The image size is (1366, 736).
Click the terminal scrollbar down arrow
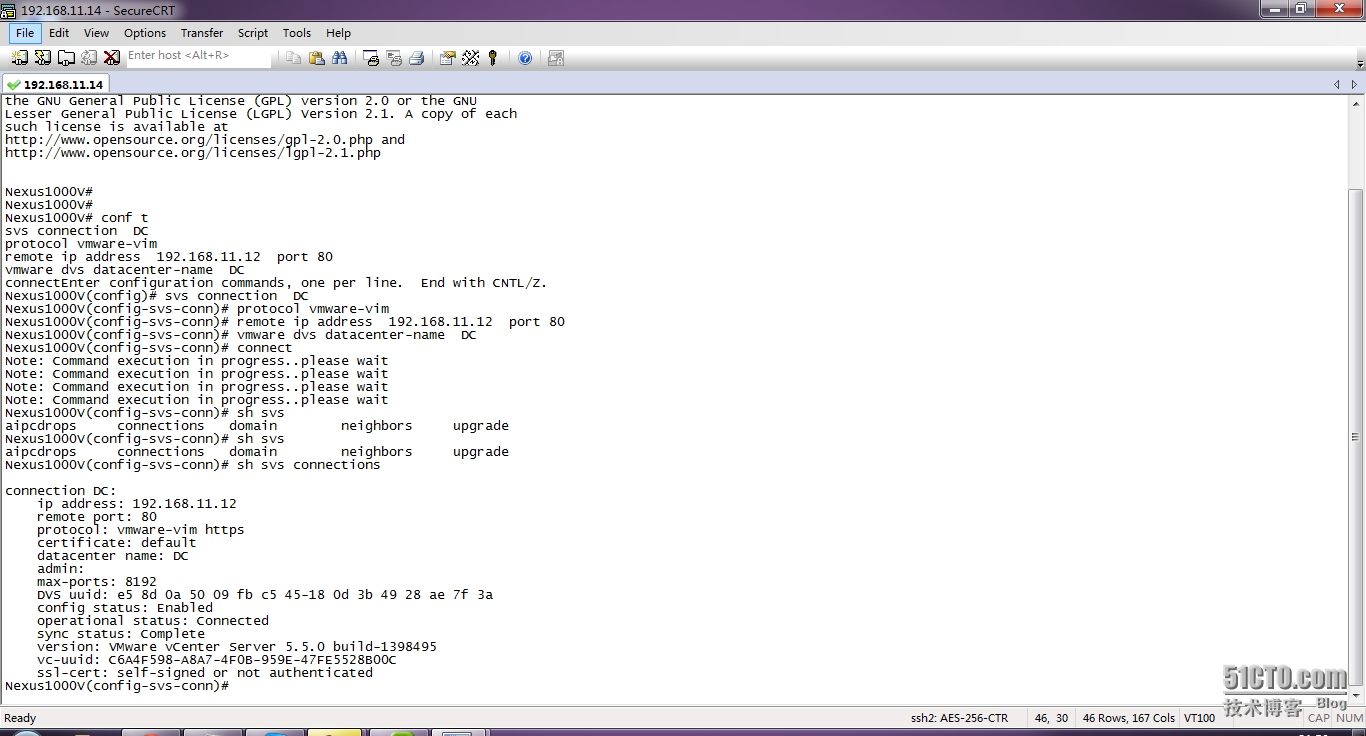tap(1355, 695)
